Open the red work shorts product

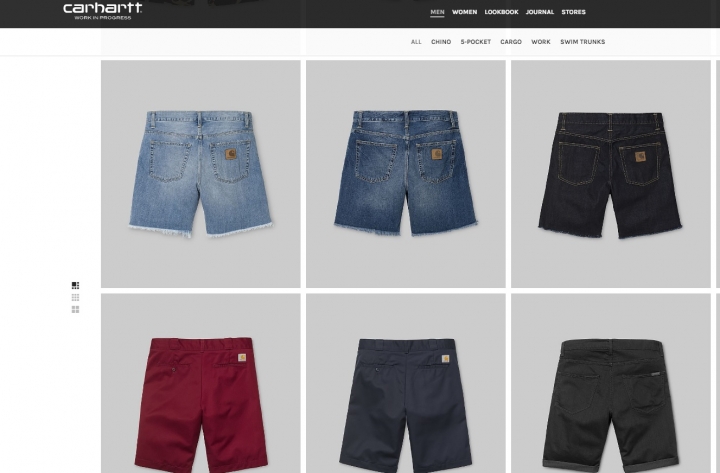coord(201,383)
